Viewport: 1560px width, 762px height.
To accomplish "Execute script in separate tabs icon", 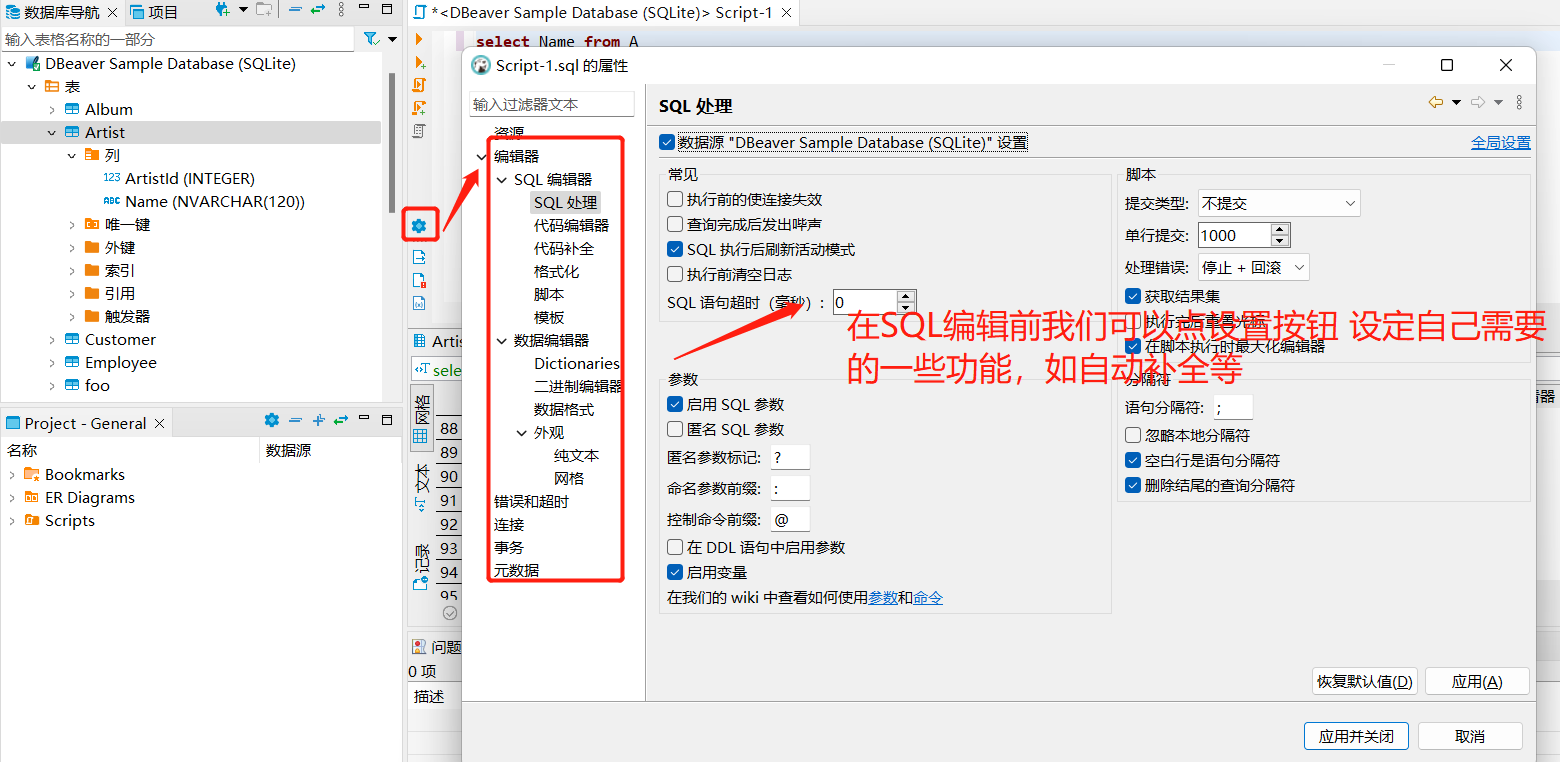I will 419,108.
